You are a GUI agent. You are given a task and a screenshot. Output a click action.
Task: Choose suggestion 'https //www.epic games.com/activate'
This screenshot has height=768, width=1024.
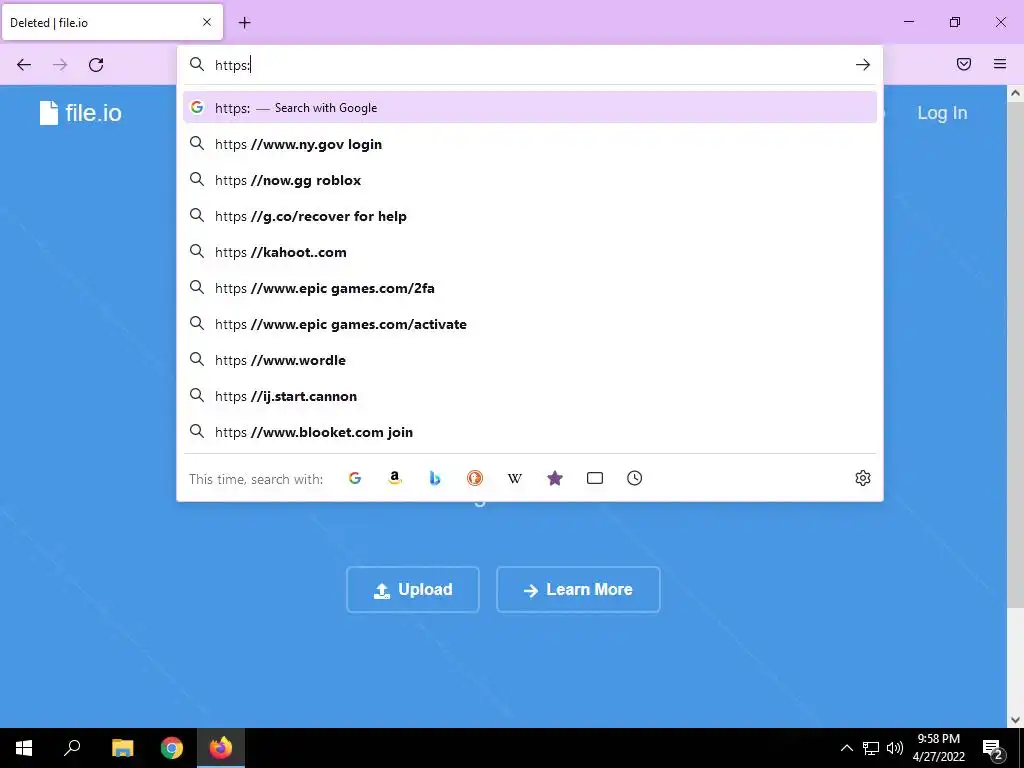click(x=530, y=324)
